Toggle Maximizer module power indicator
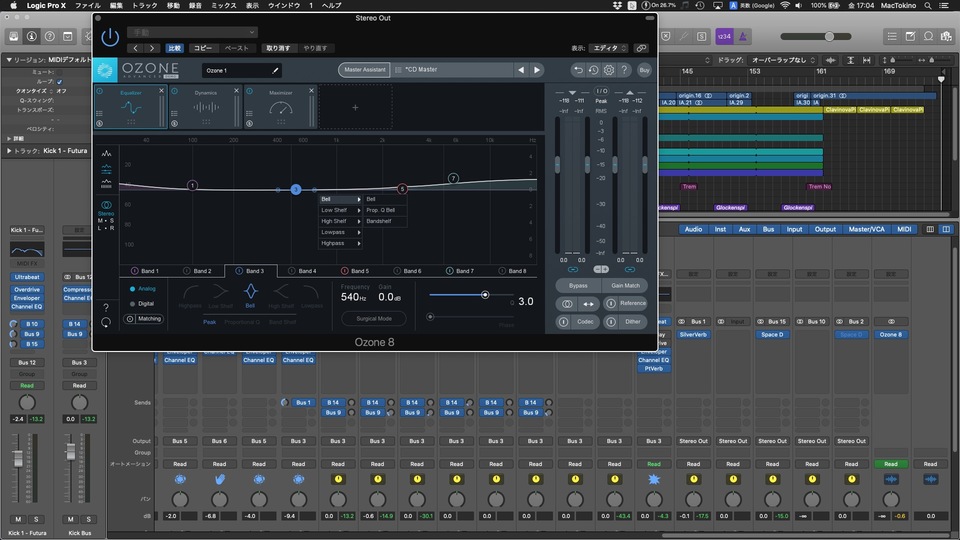The image size is (960, 540). click(x=249, y=91)
